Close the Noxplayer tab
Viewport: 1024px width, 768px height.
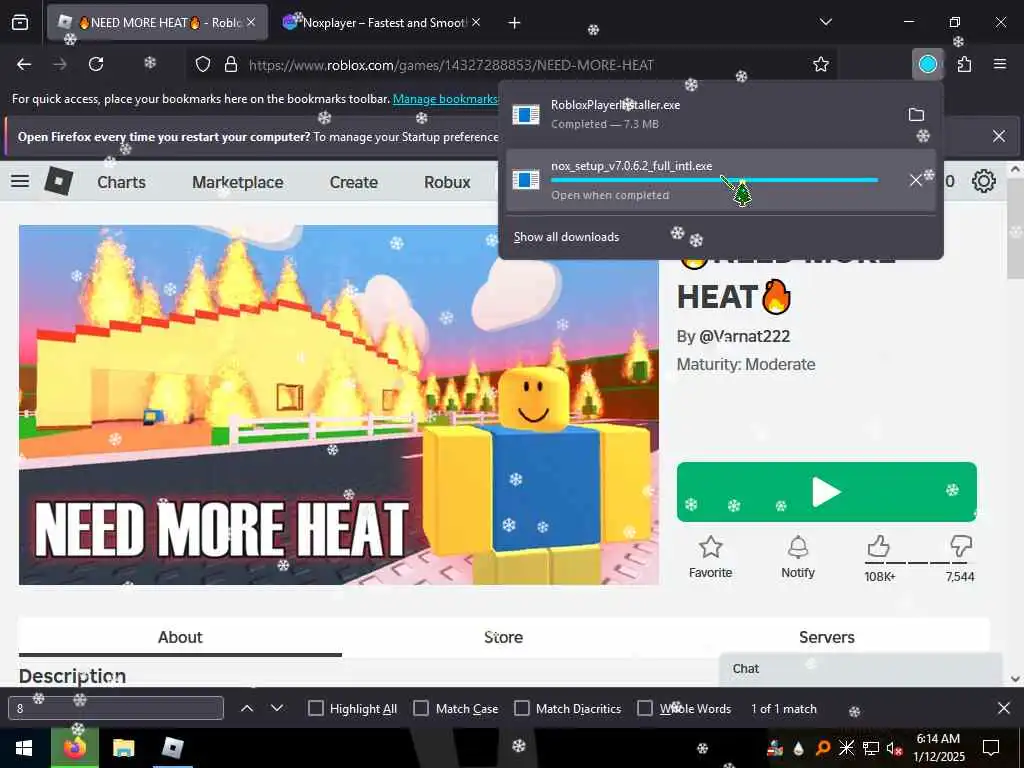pos(476,22)
